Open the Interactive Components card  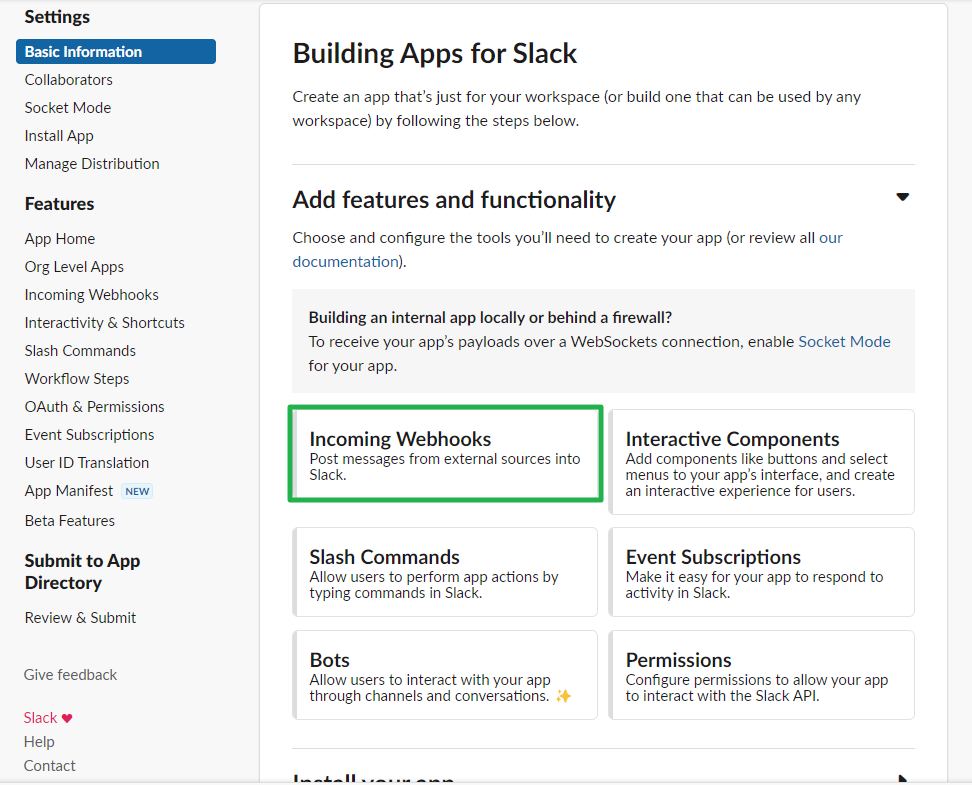point(761,462)
